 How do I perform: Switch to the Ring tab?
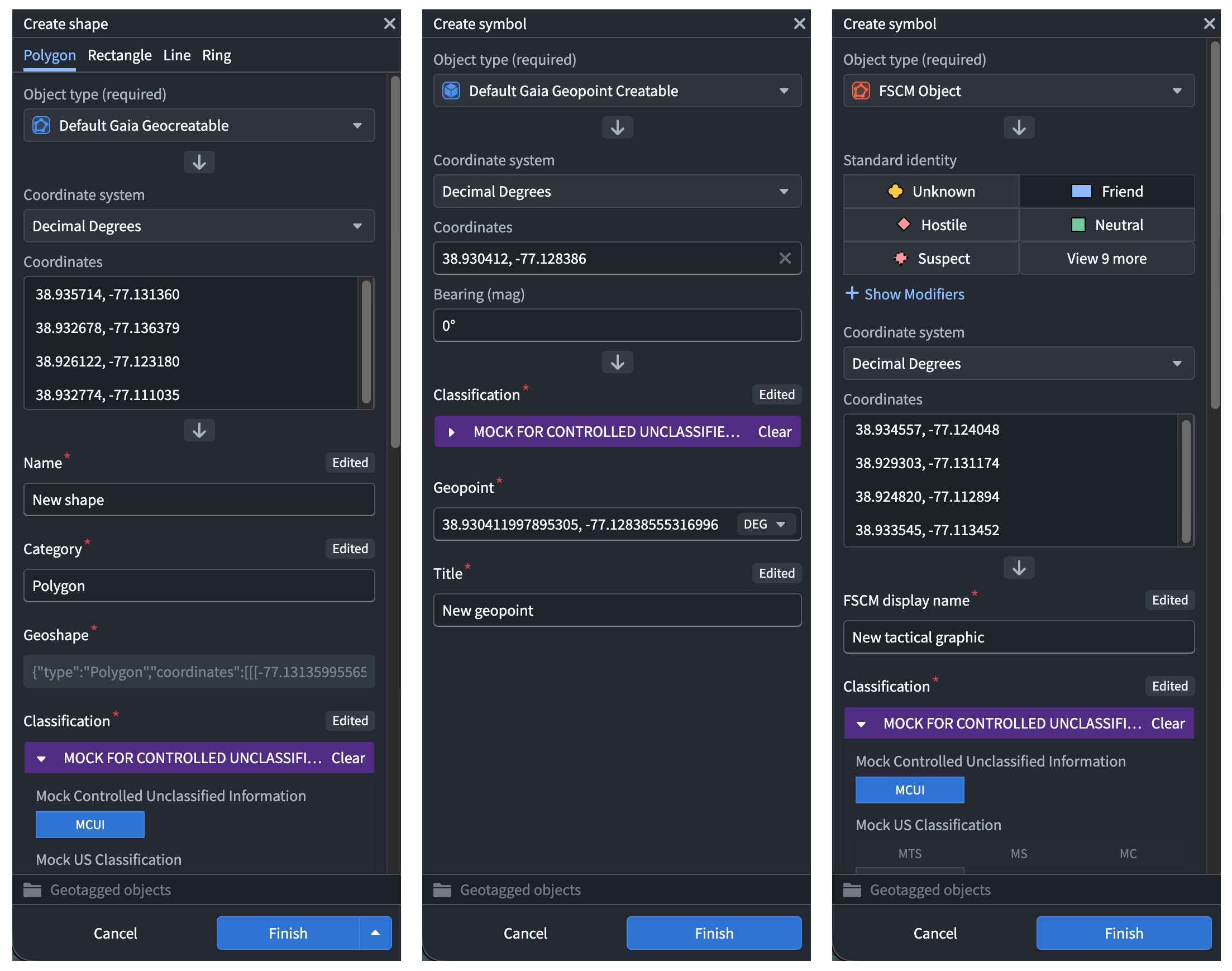tap(217, 55)
